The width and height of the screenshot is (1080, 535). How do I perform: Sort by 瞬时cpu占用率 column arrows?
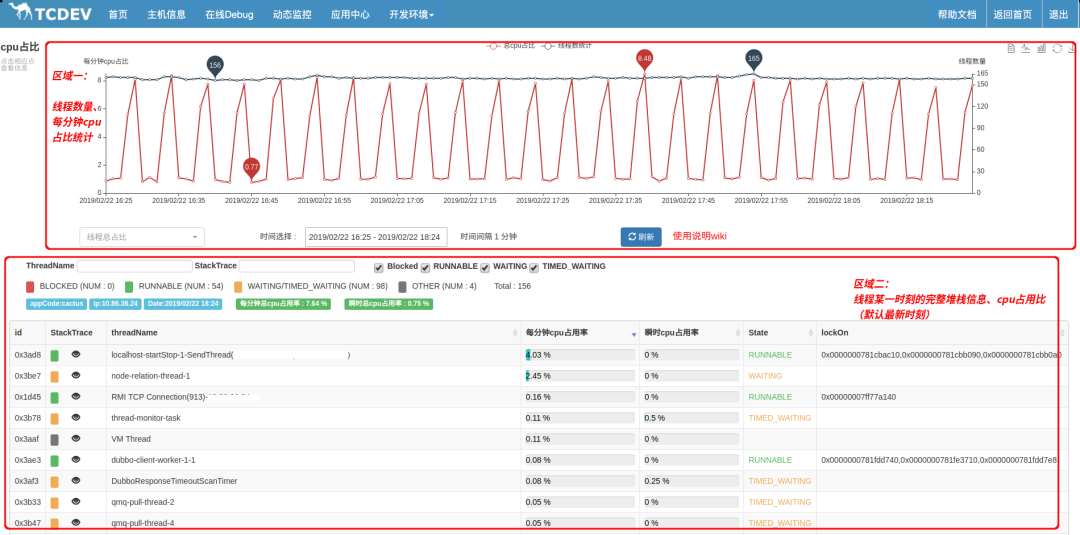738,333
